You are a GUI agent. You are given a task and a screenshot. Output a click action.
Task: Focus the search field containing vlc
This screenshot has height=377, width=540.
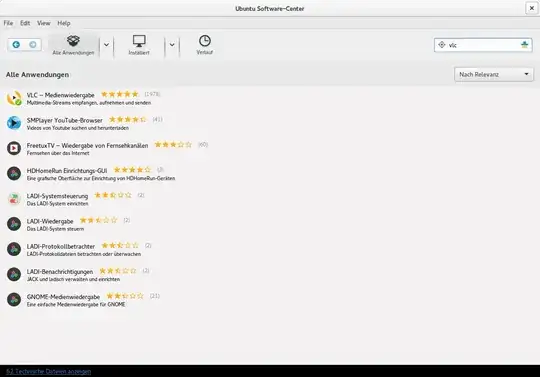[x=483, y=45]
